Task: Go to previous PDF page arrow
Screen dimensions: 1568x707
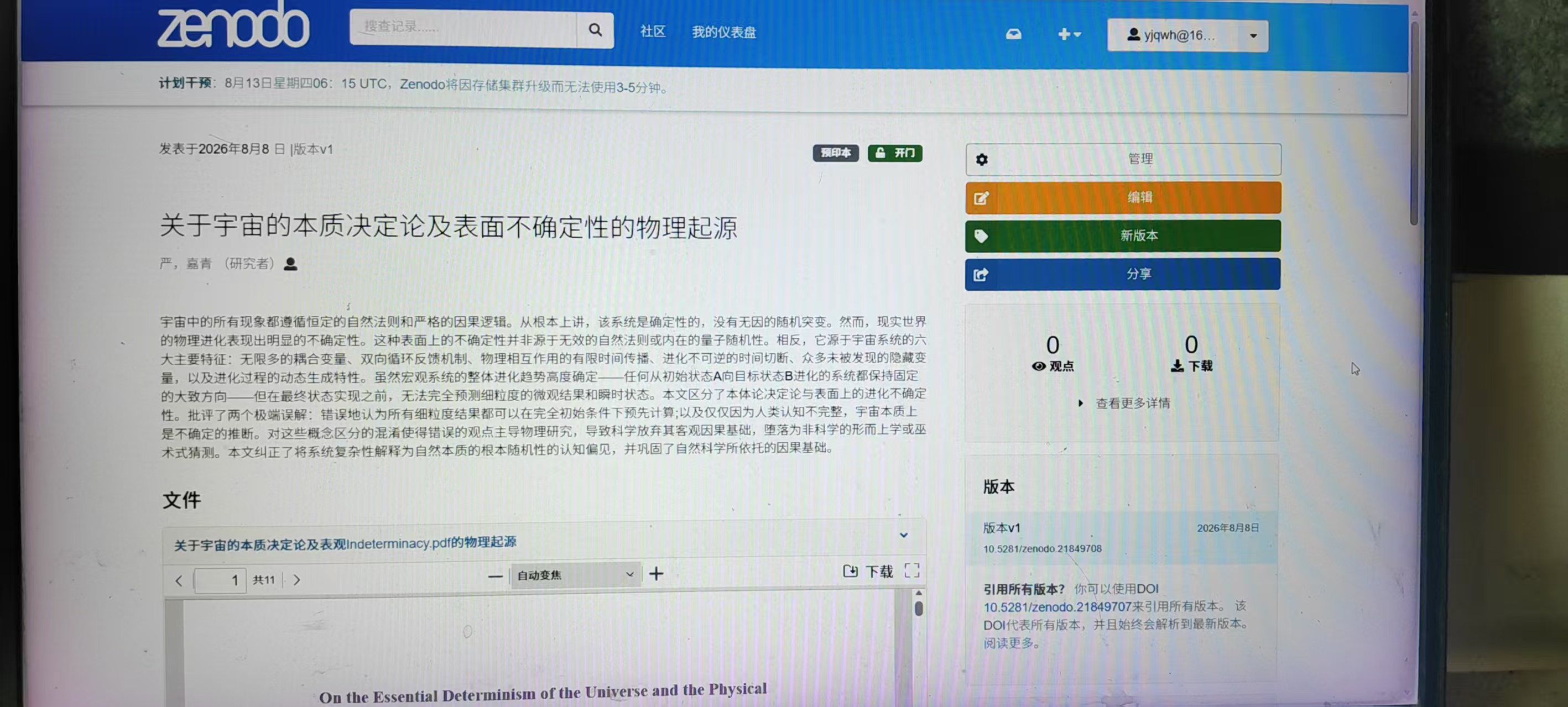Action: click(178, 580)
